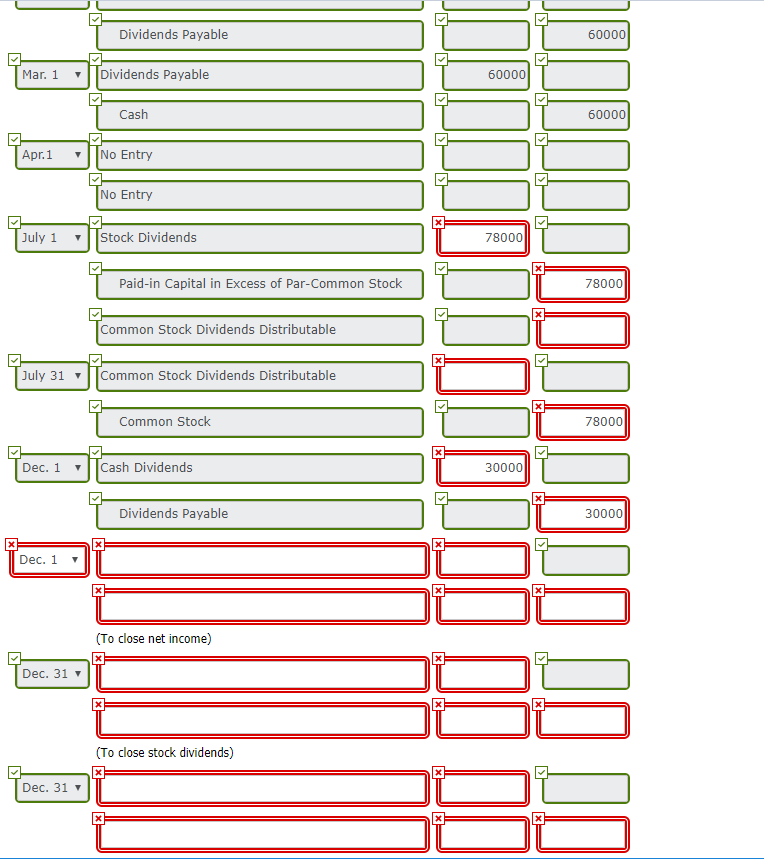Toggle the checkmark above the July 31 dropdown
This screenshot has height=859, width=764.
point(14,360)
